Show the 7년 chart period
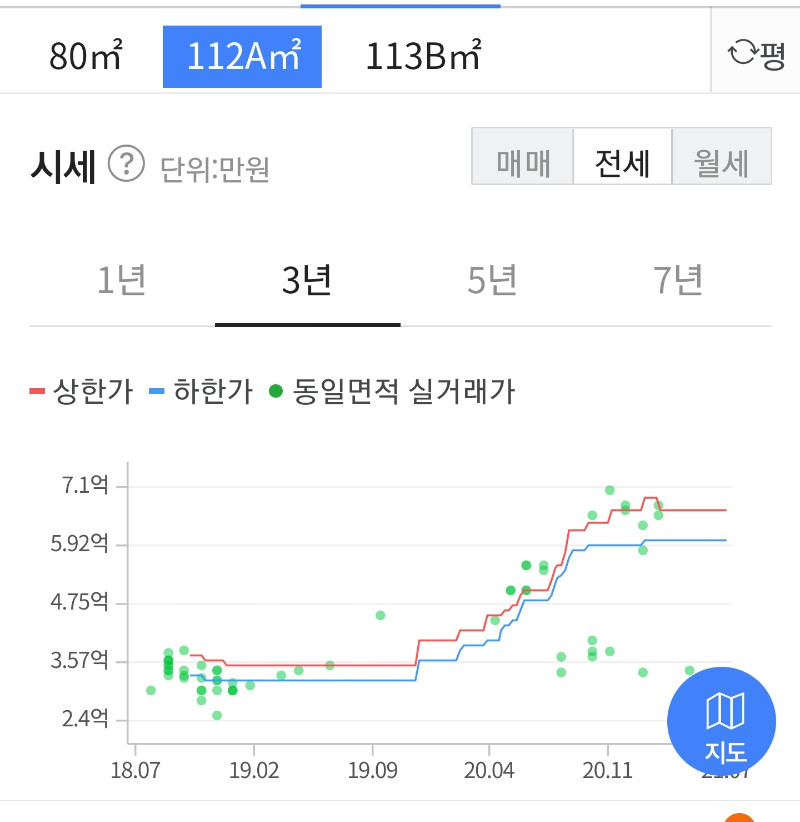The height and width of the screenshot is (822, 800). click(678, 282)
